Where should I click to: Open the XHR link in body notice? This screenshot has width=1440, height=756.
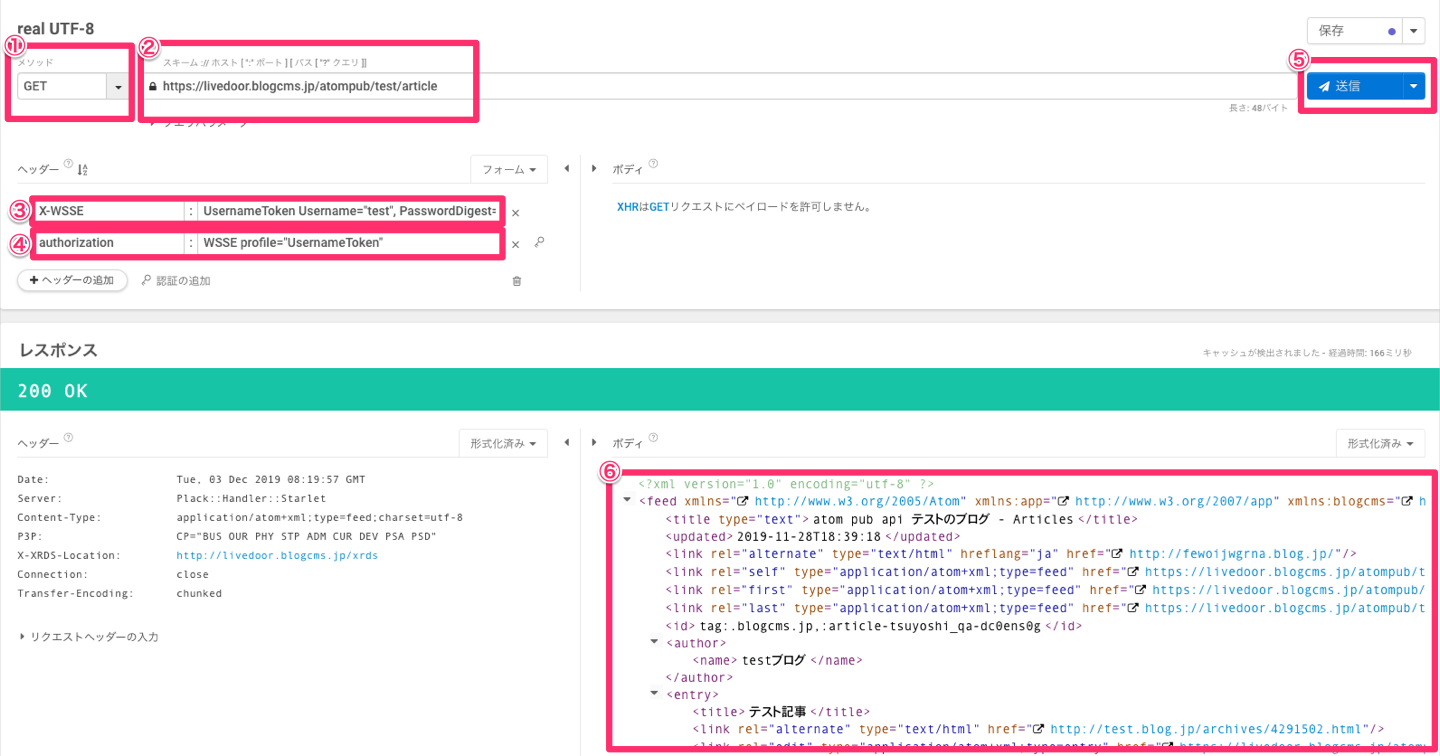(627, 208)
